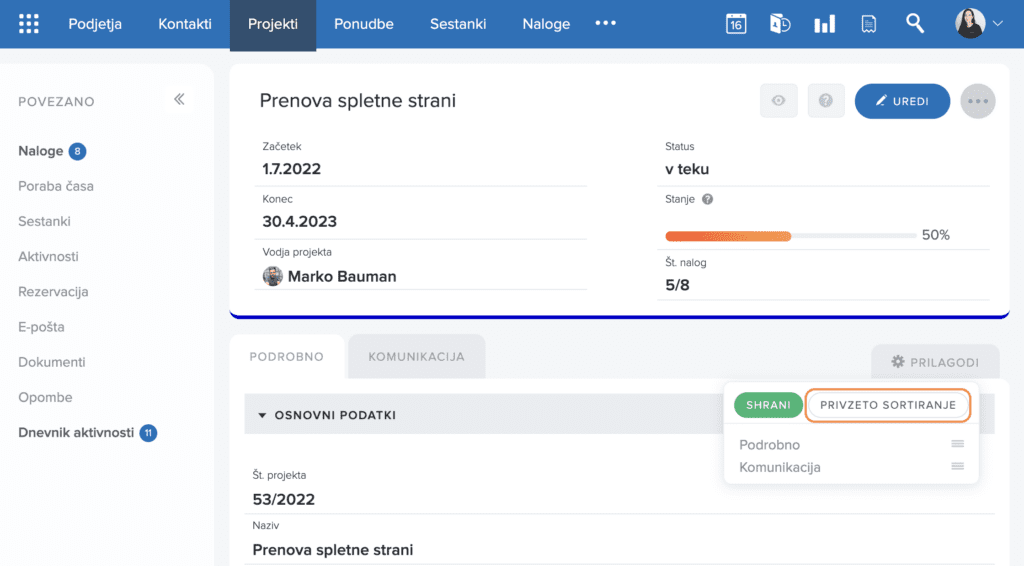Click project lead name Marko Bauman
Viewport: 1024px width, 566px height.
[x=342, y=276]
